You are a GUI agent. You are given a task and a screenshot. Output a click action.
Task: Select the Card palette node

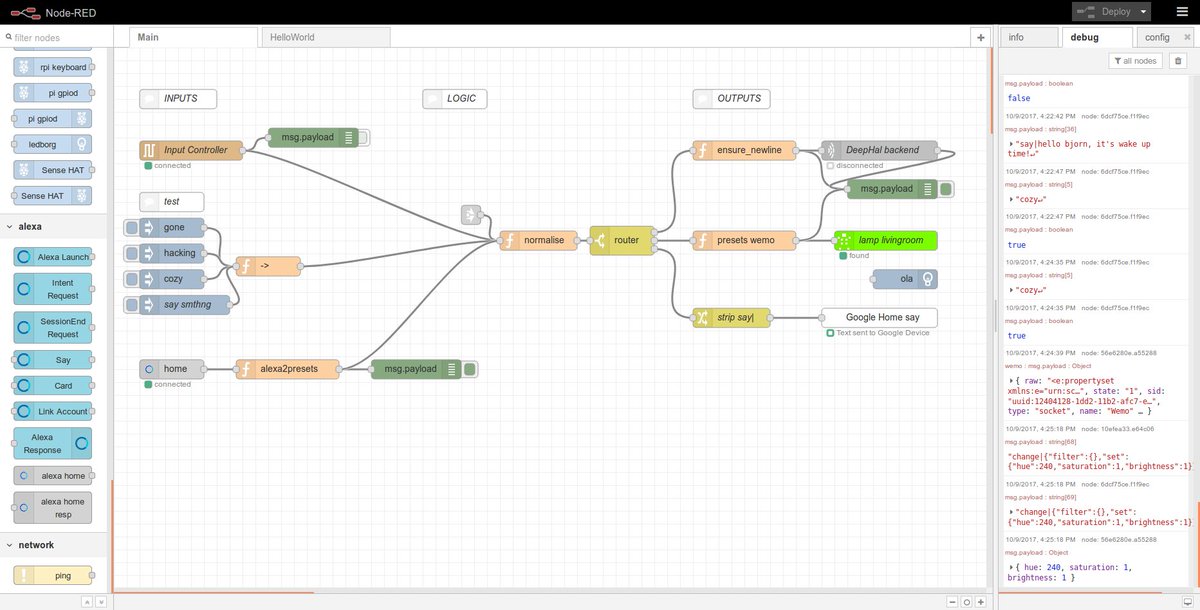(53, 385)
